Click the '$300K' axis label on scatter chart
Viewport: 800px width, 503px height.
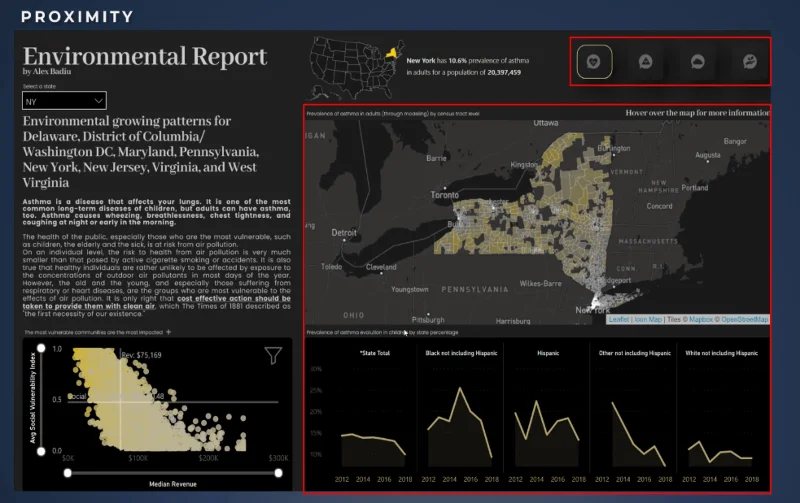click(279, 458)
